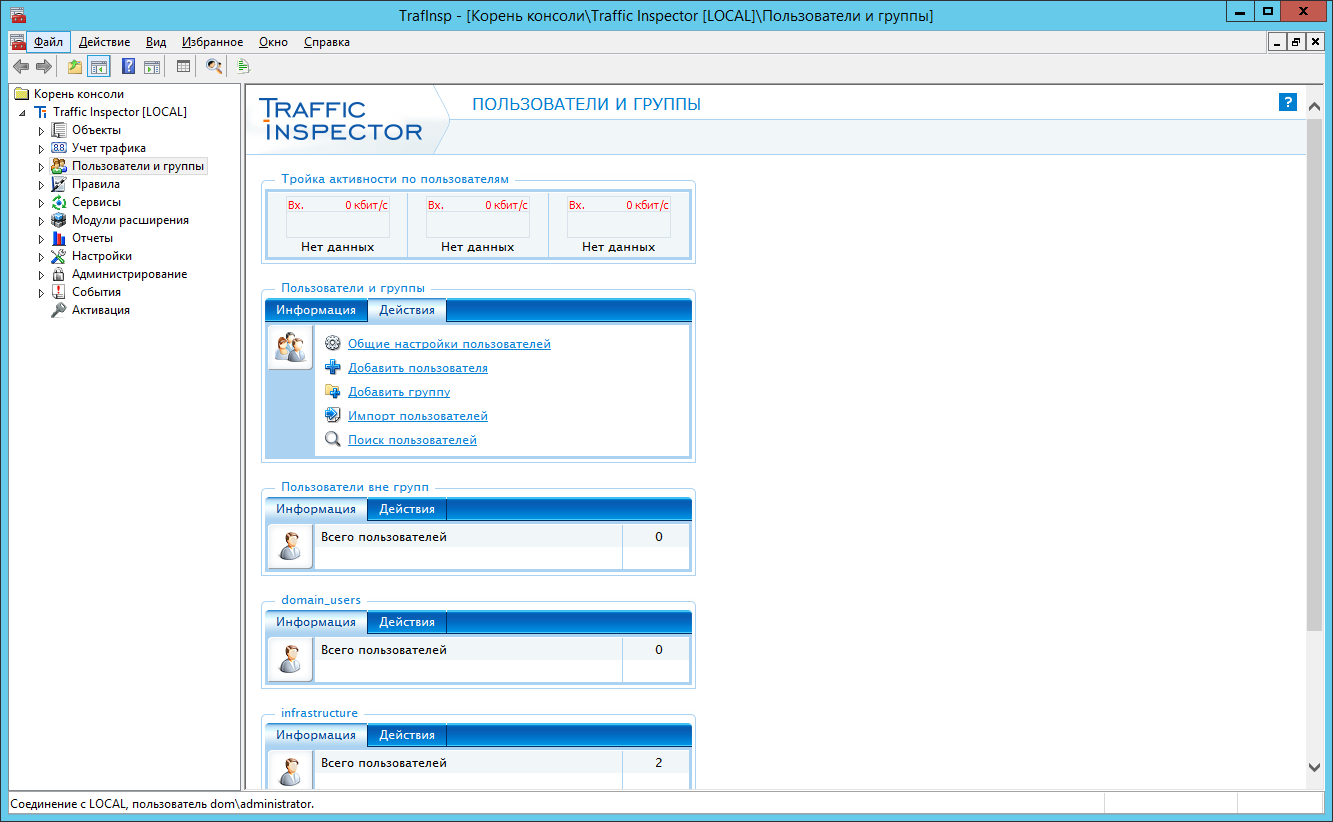Click the TrafInsp app icon in title bar

tap(17, 15)
